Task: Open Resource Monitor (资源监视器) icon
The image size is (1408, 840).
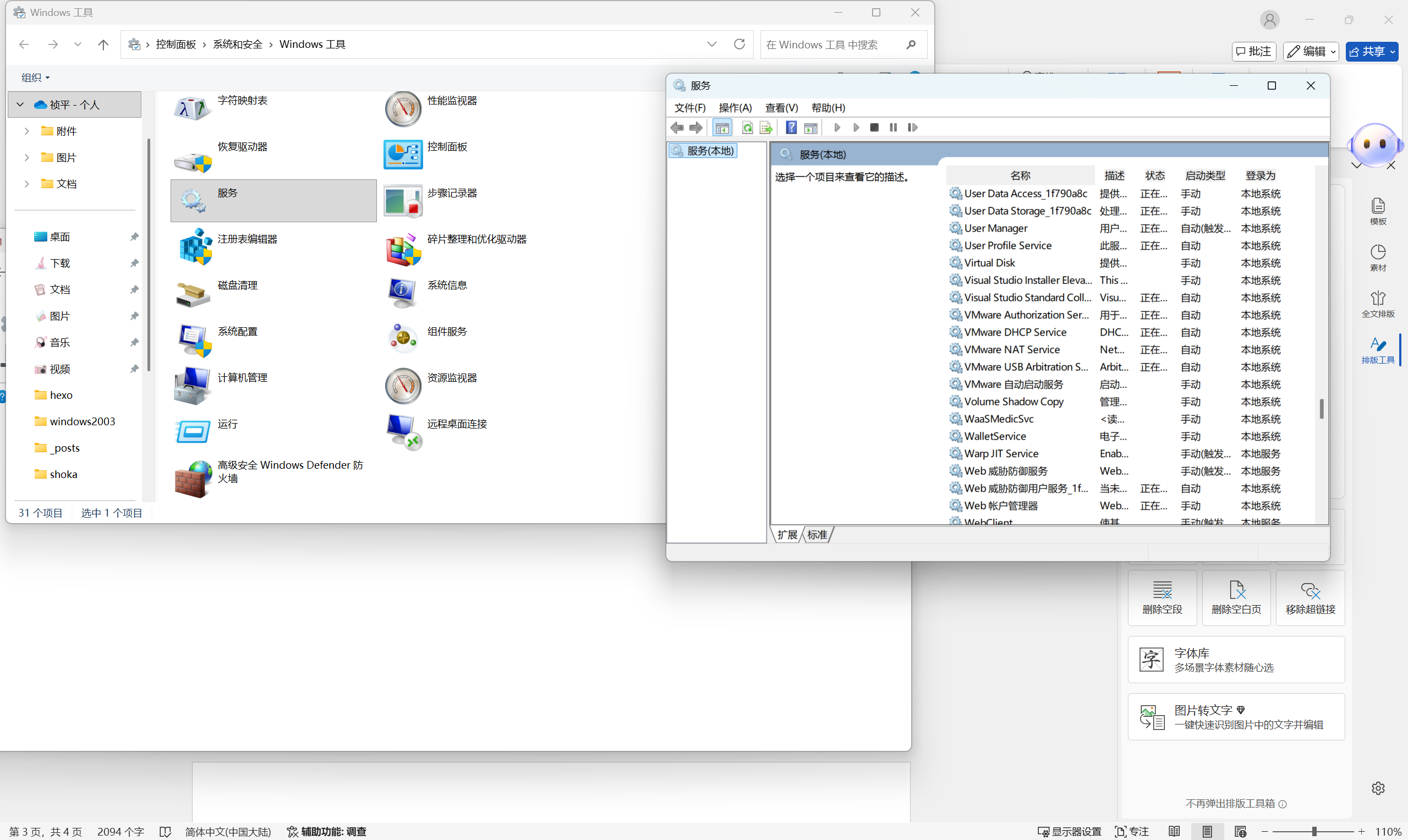Action: click(403, 386)
